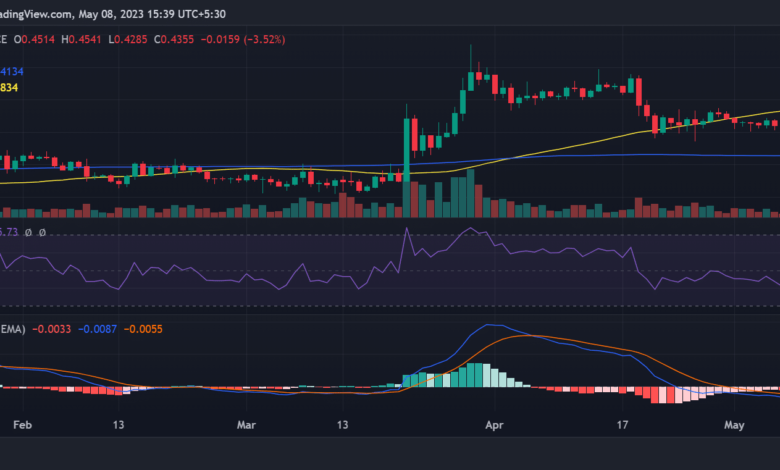Click the tall green breakout candle in late March
Image resolution: width=780 pixels, height=470 pixels.
pyautogui.click(x=406, y=150)
